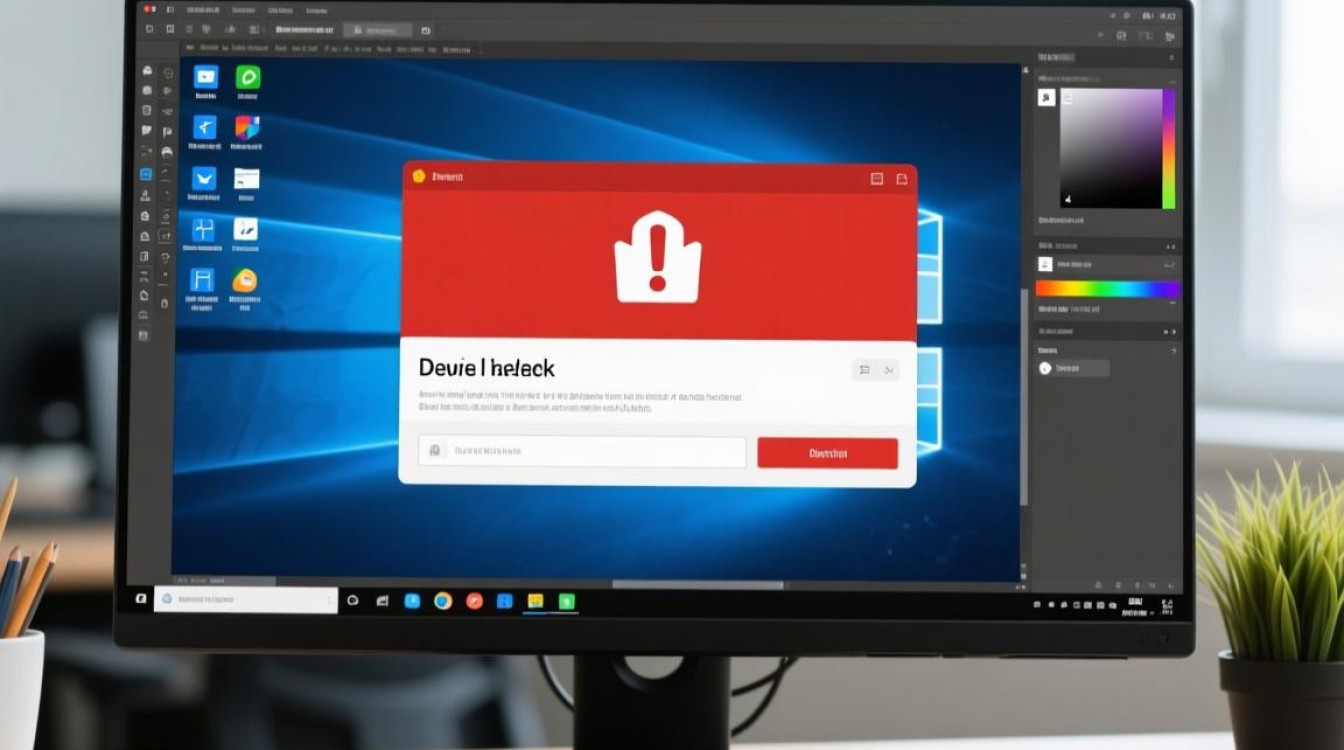The width and height of the screenshot is (1344, 750).
Task: Click the orange-red circular taskbar icon
Action: pyautogui.click(x=474, y=601)
